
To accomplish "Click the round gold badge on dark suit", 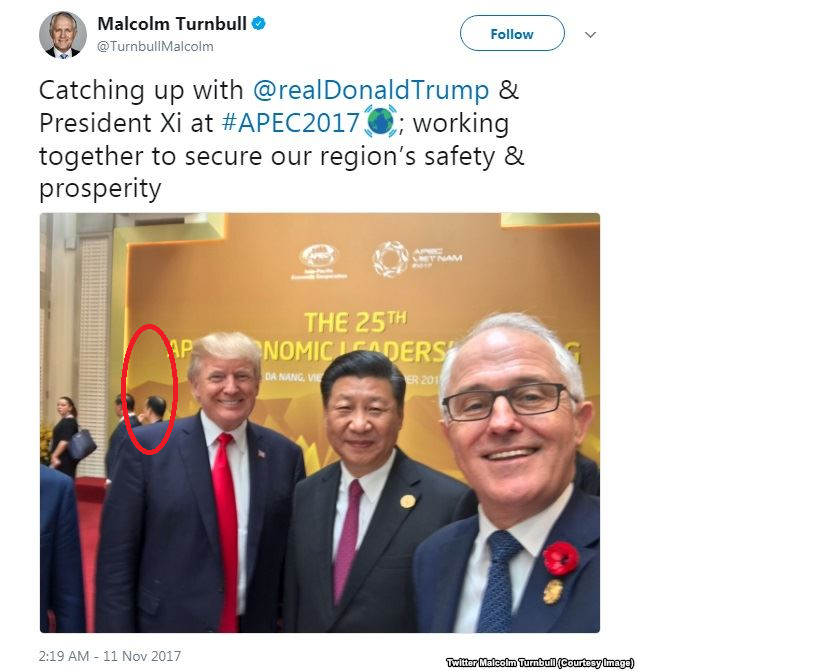I will (407, 502).
